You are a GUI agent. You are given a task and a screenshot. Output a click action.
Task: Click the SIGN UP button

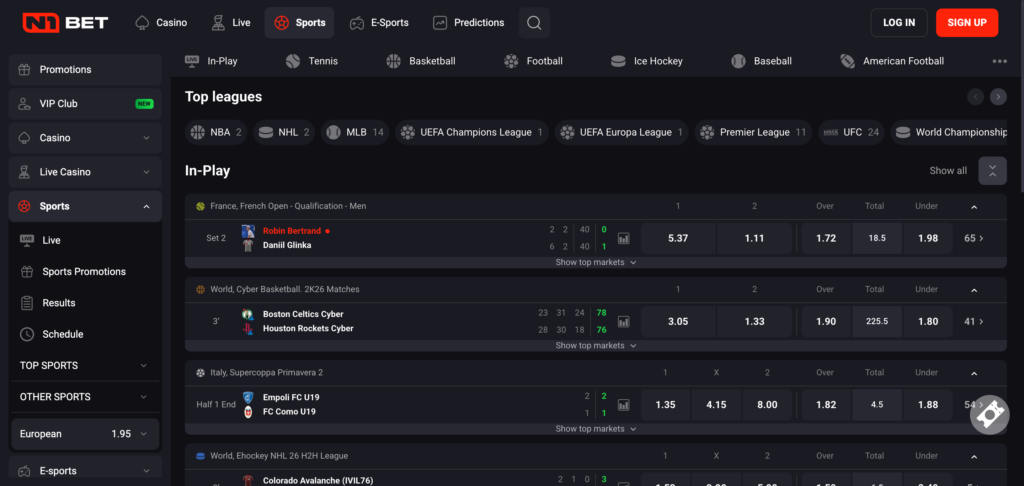[967, 23]
